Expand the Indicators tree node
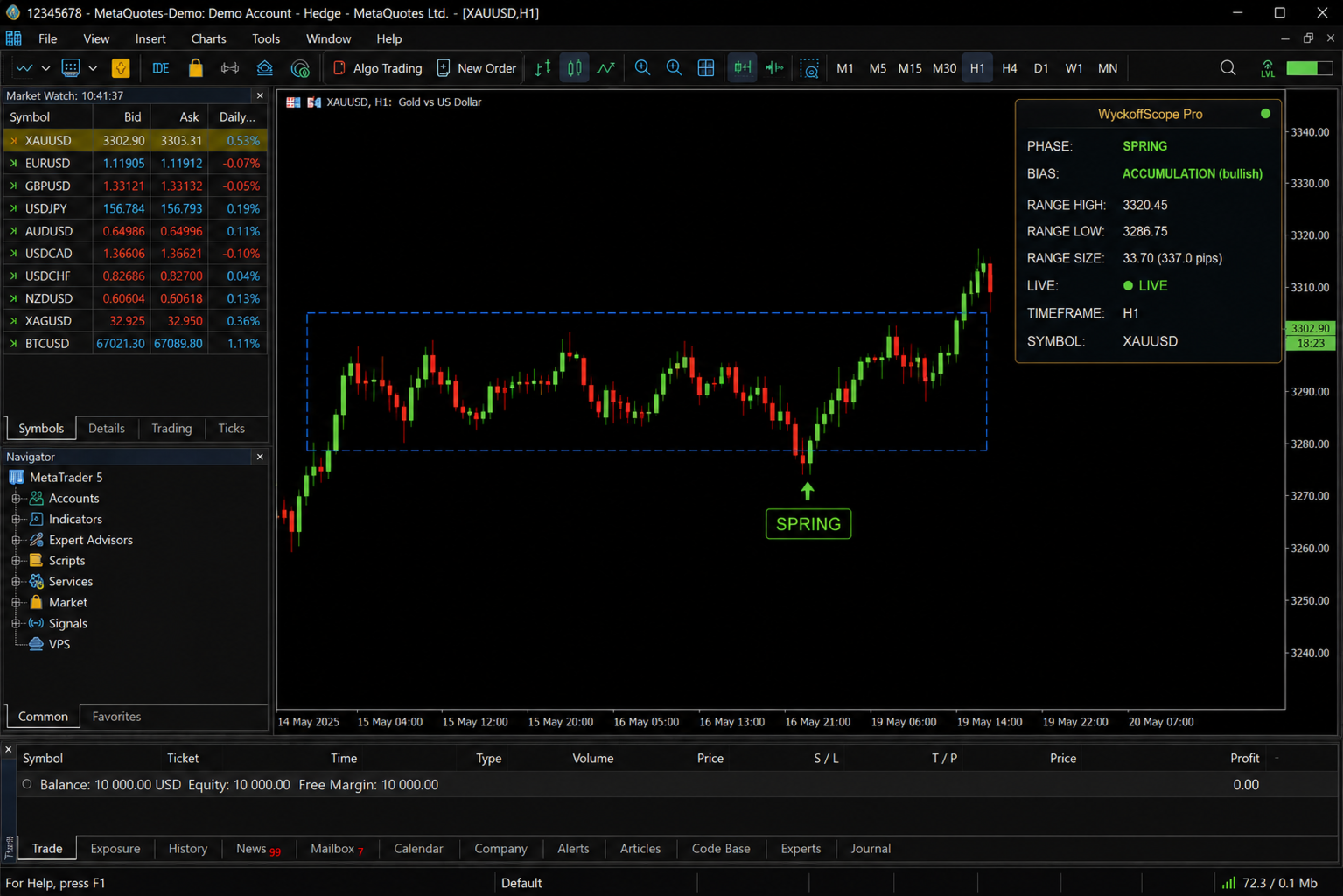Screen dimensions: 1343x896 pos(16,519)
